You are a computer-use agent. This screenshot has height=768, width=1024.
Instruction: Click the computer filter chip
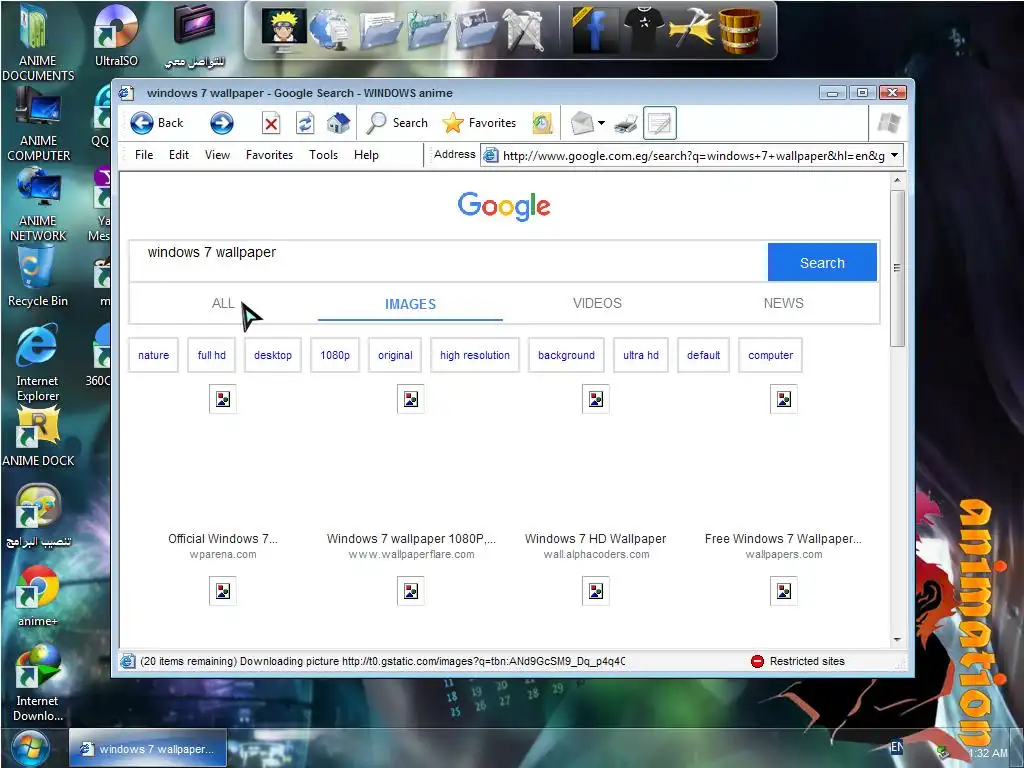[771, 355]
